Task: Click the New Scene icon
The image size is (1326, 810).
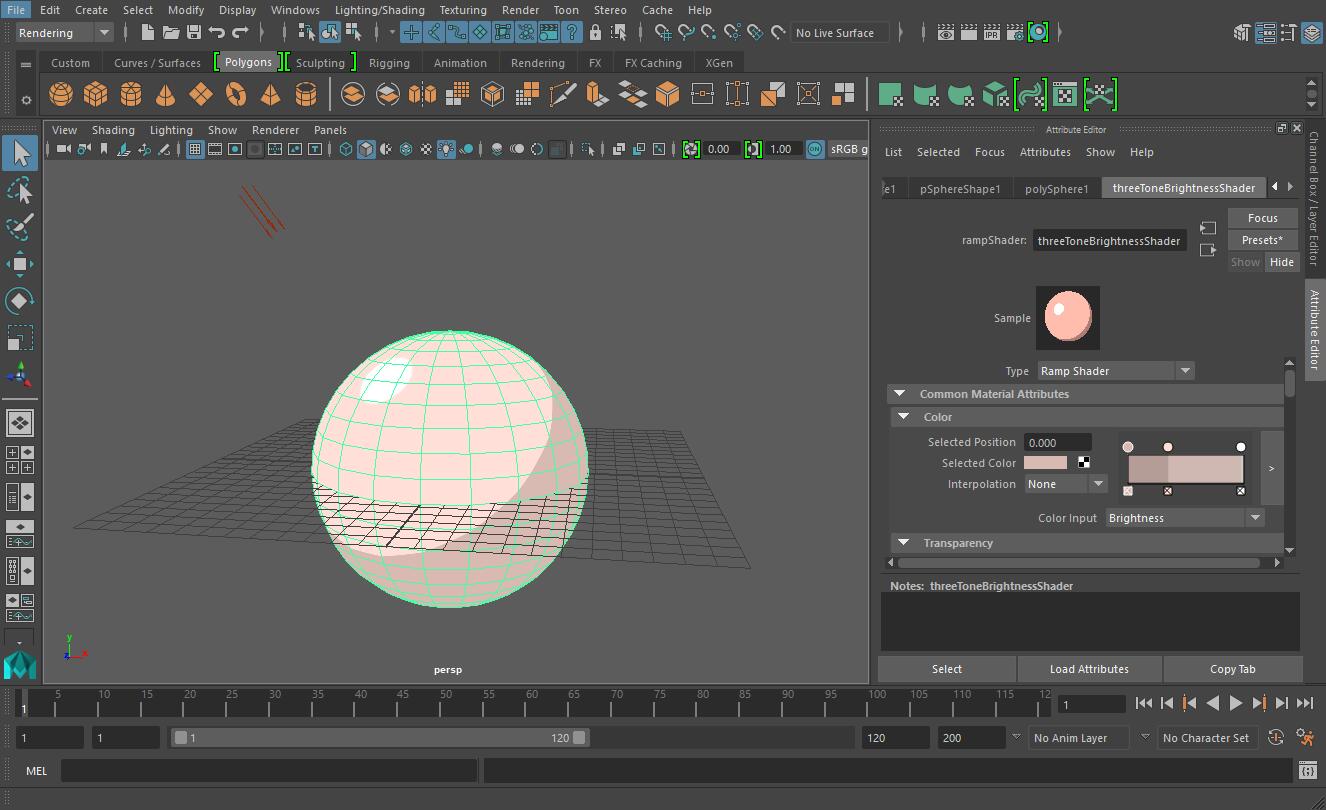Action: [x=148, y=33]
